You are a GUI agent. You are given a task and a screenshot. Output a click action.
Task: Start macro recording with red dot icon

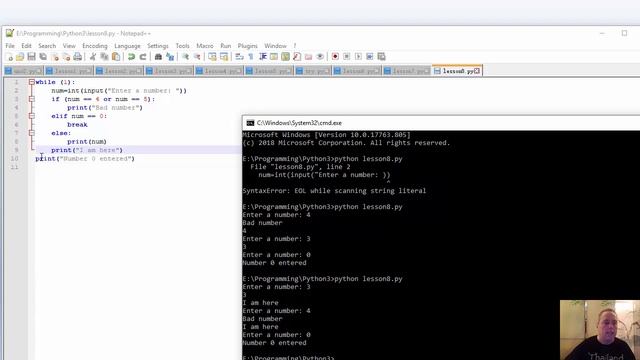tap(335, 57)
